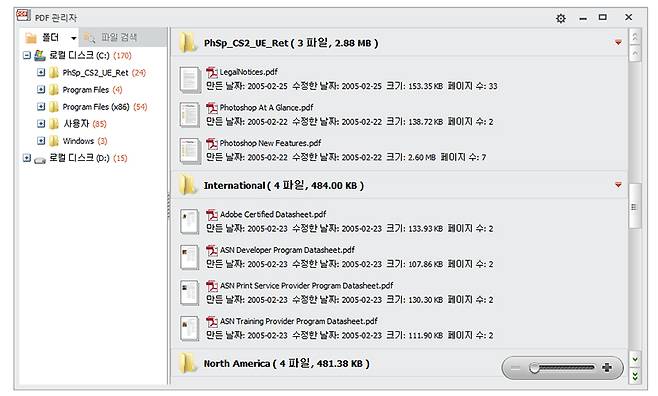Screen dimensions: 658x396
Task: Click the PhSp_CS2_UE_Ret group header title
Action: [291, 43]
